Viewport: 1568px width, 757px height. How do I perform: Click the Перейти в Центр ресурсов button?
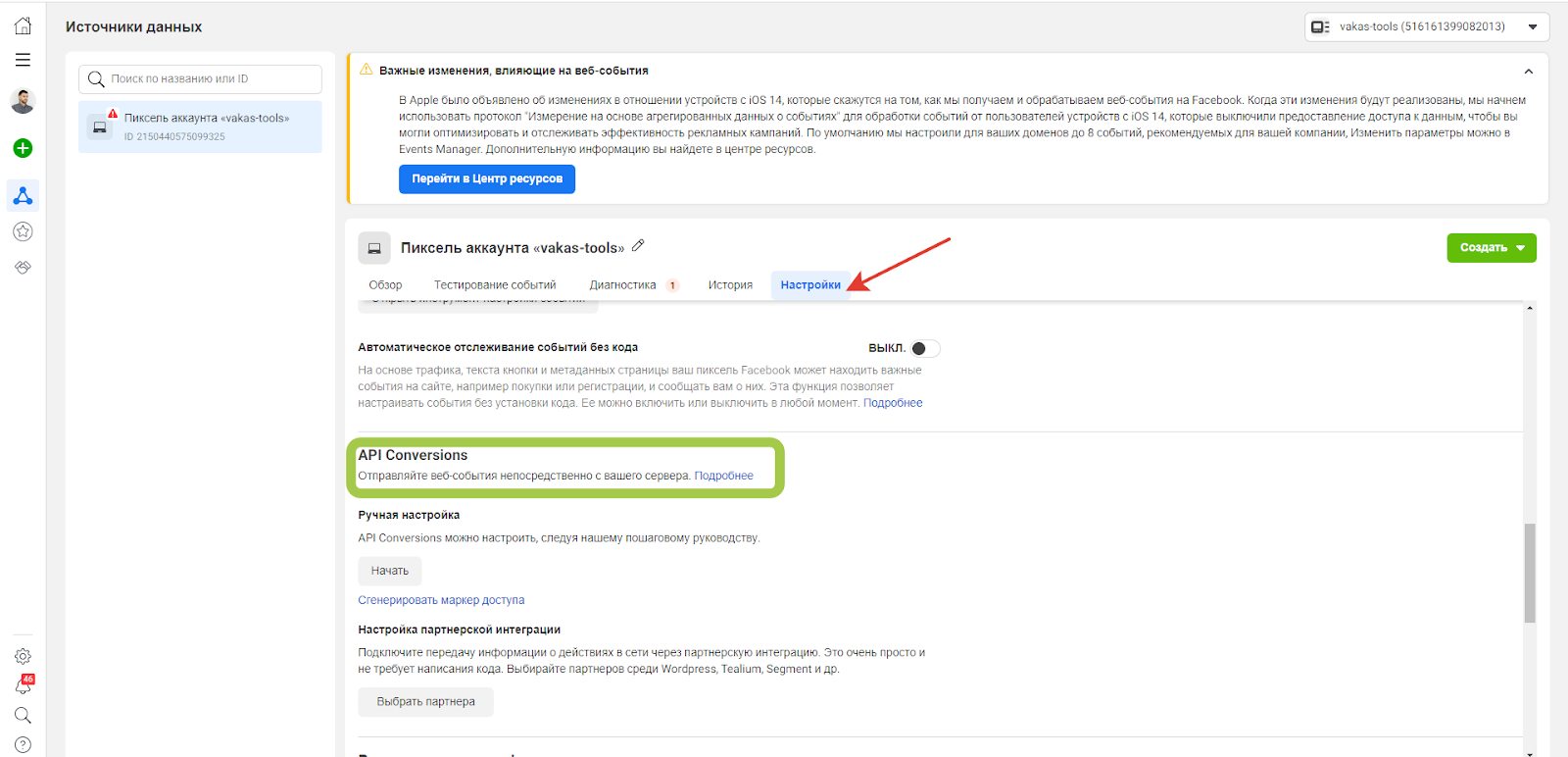[x=487, y=178]
